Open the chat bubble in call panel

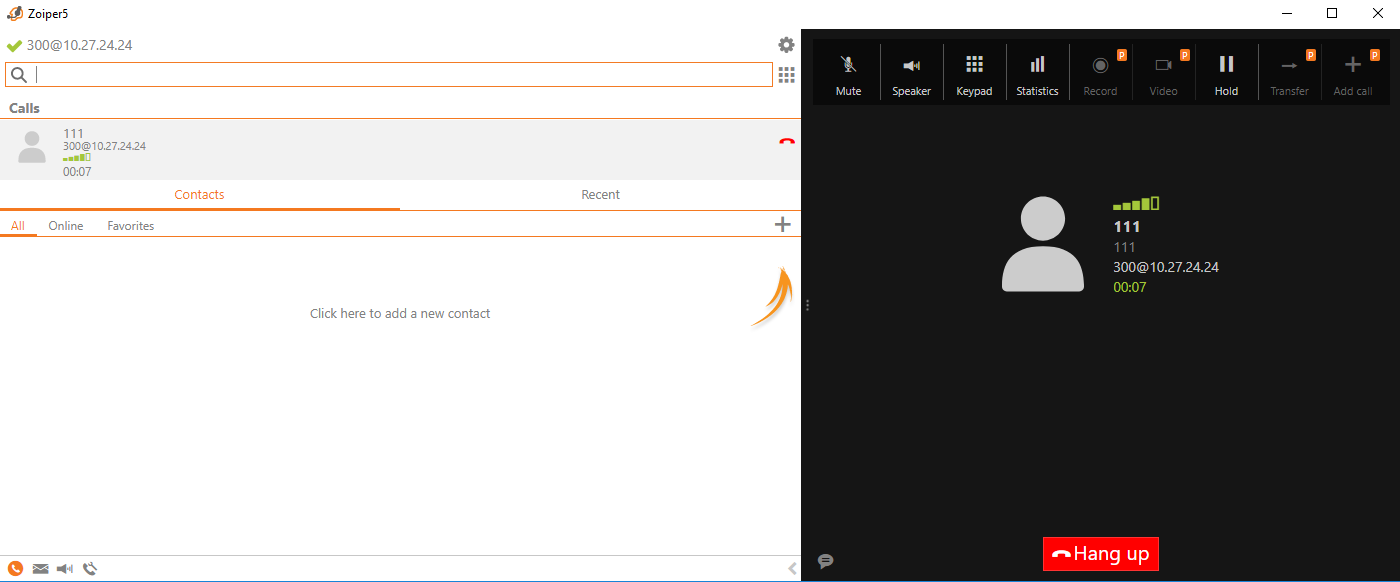pyautogui.click(x=825, y=561)
